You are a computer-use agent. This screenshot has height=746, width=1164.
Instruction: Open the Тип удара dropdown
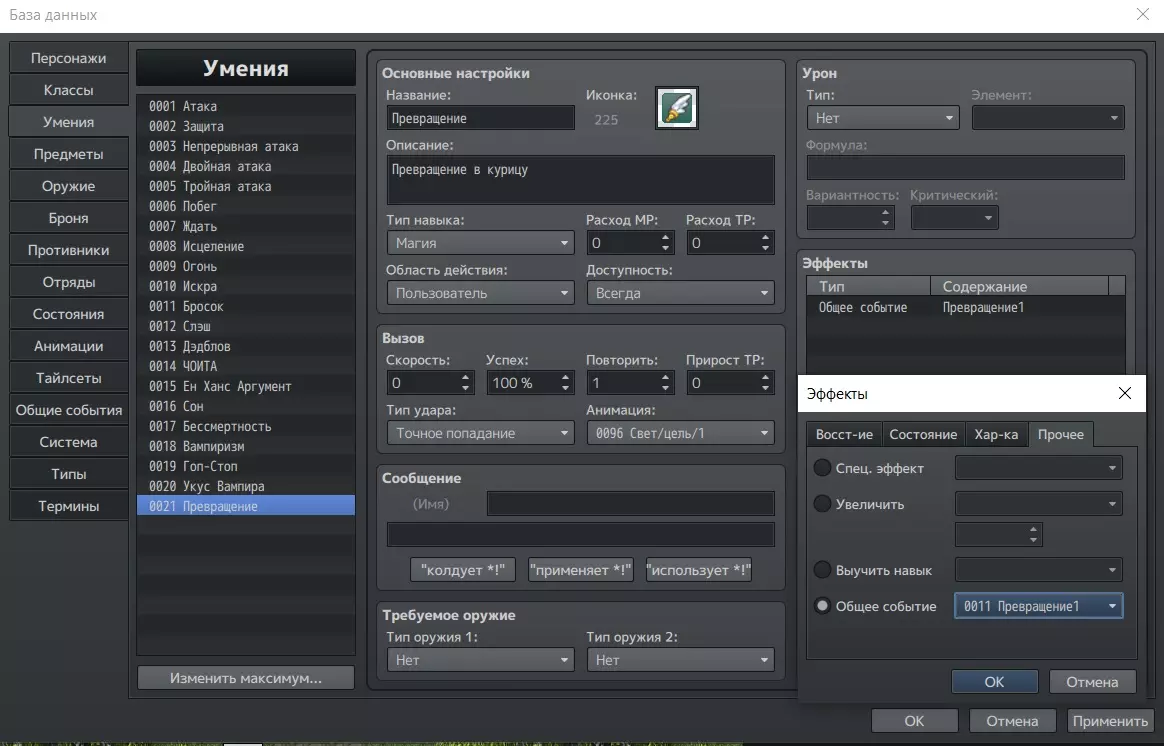(480, 433)
